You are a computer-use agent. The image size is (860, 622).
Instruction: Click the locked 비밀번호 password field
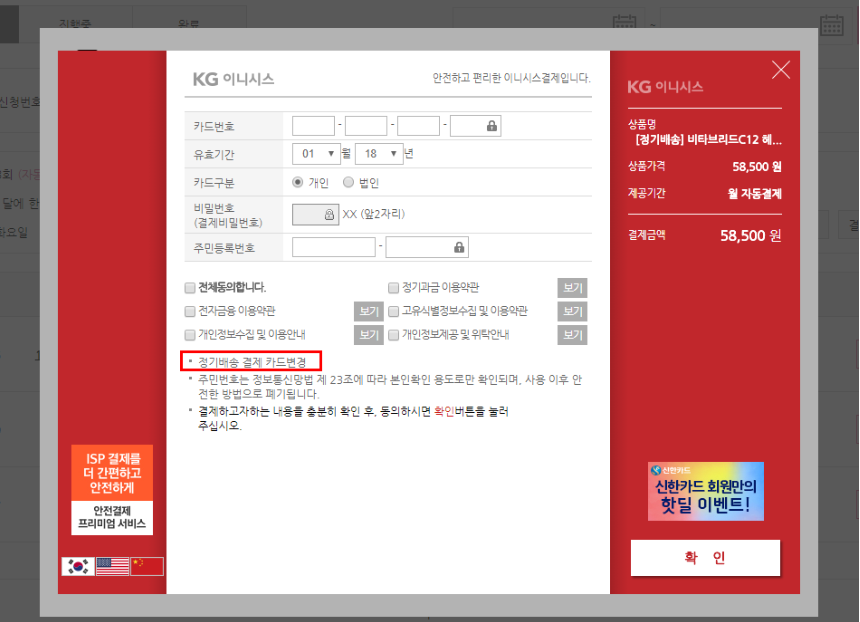tap(315, 214)
